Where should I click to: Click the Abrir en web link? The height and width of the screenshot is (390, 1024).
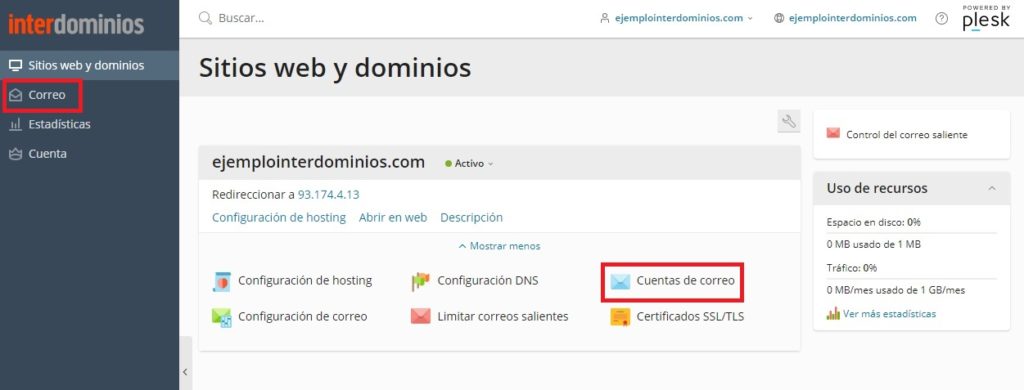392,218
